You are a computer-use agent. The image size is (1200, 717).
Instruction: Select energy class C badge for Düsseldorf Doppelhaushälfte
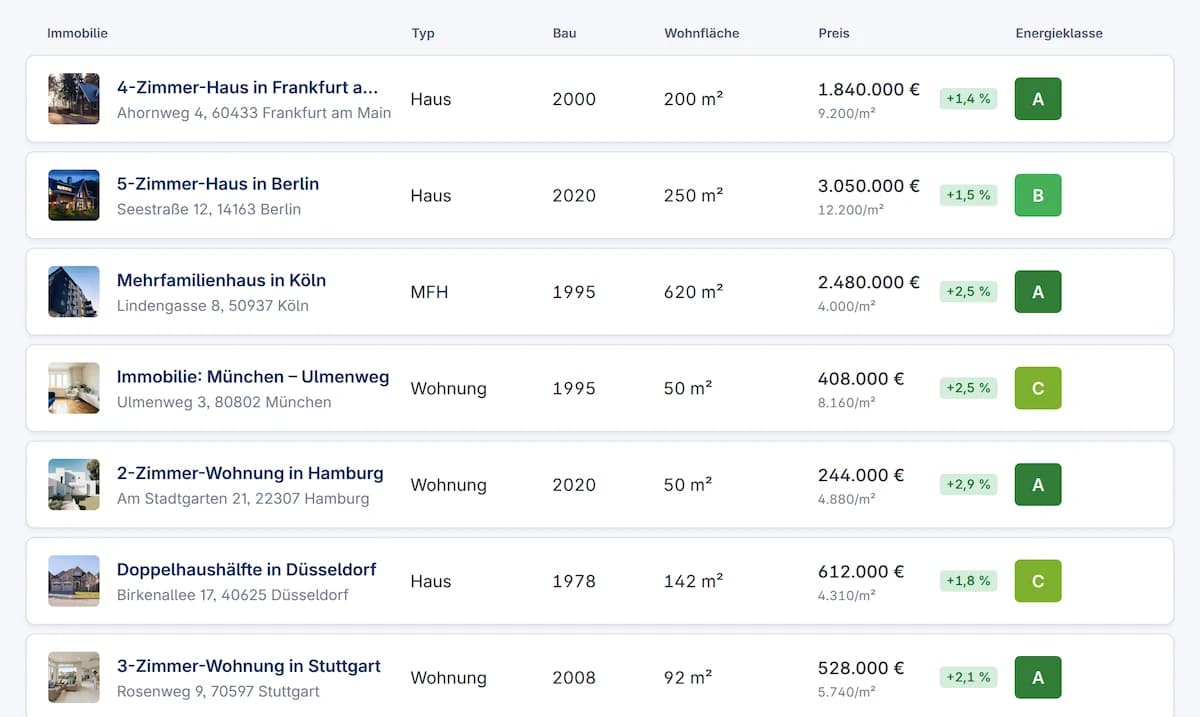click(x=1038, y=581)
